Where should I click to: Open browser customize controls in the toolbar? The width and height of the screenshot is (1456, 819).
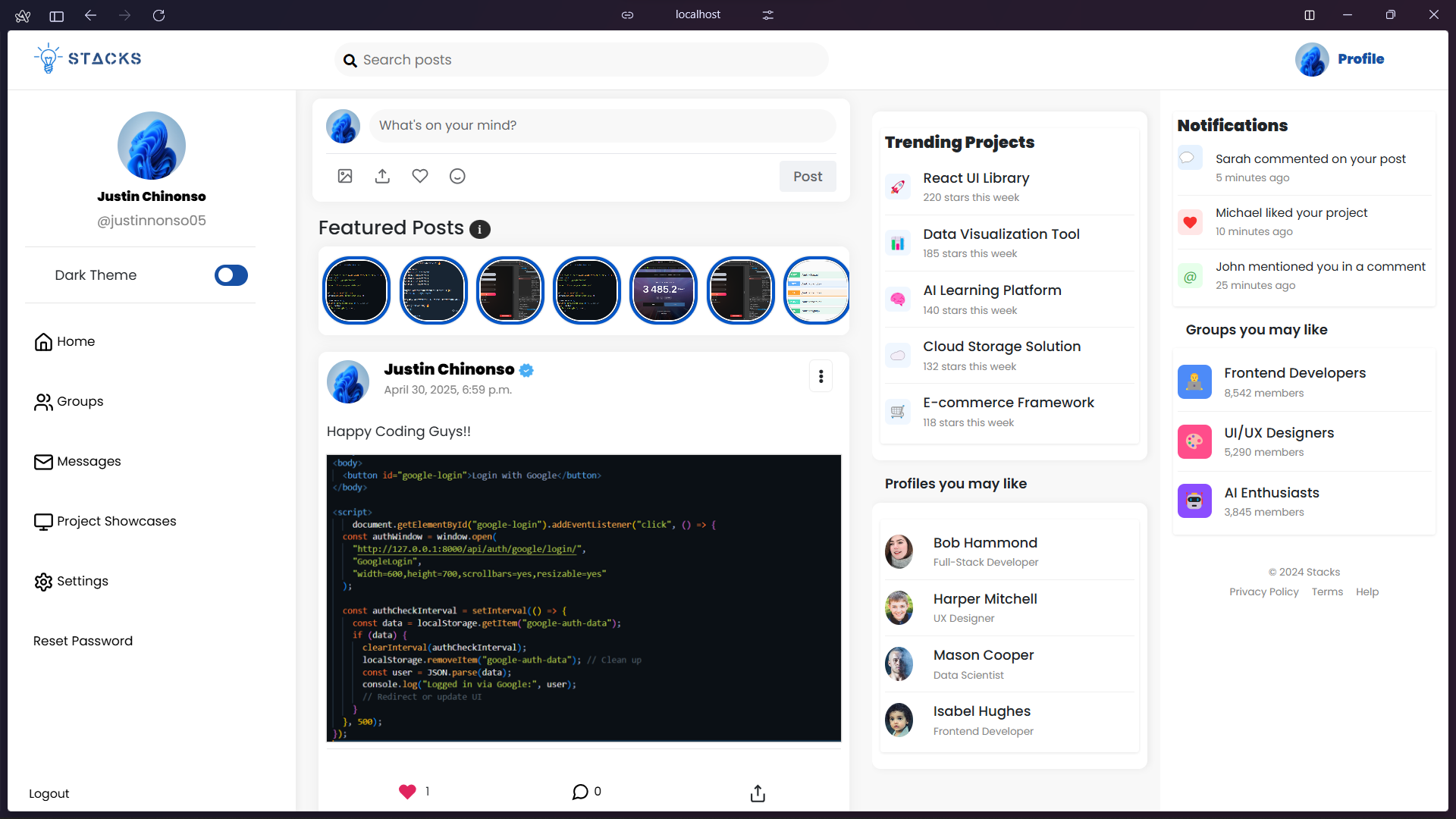768,14
